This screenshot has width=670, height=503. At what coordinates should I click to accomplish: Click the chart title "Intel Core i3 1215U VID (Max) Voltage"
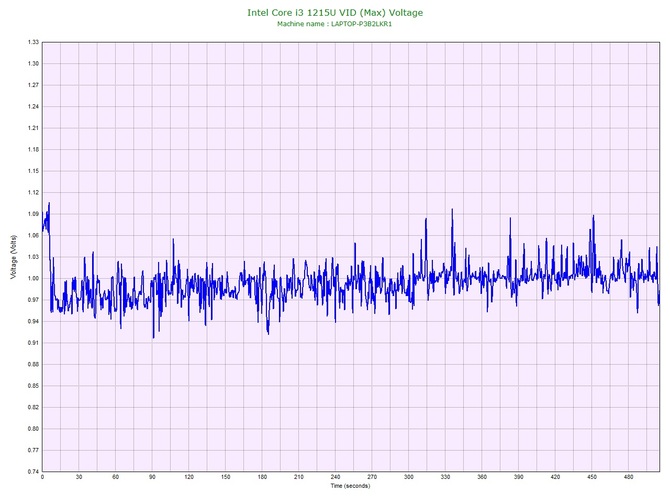click(335, 12)
